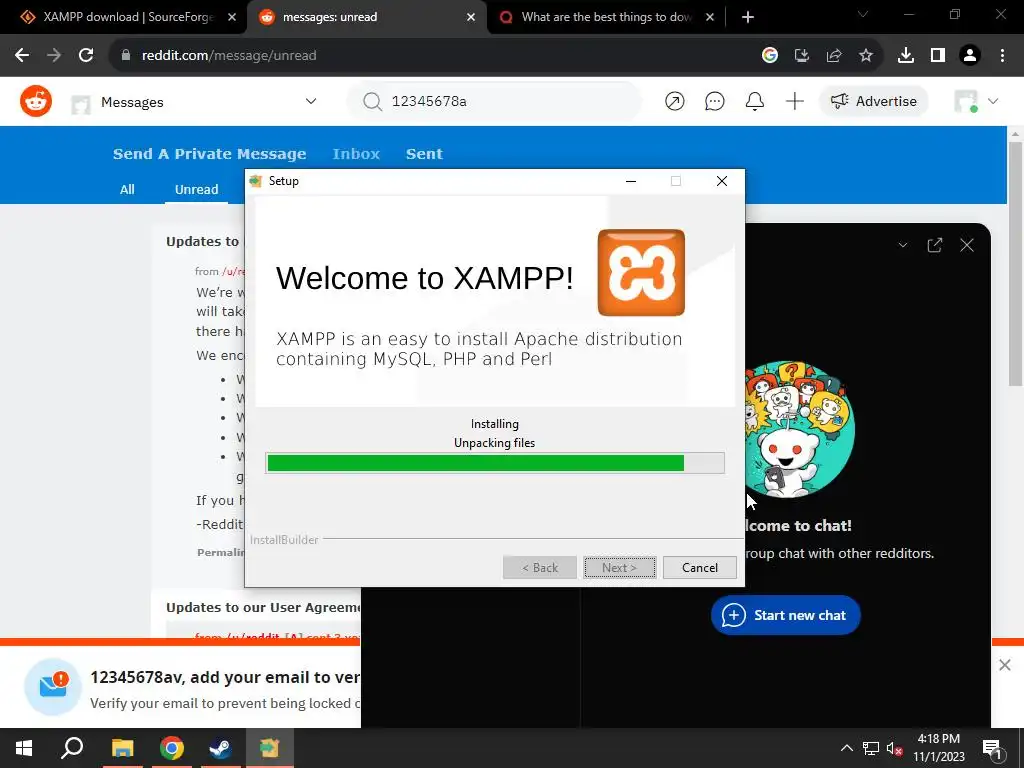Screen dimensions: 1024x768
Task: Close the Reddit chat panel
Action: [x=967, y=246]
